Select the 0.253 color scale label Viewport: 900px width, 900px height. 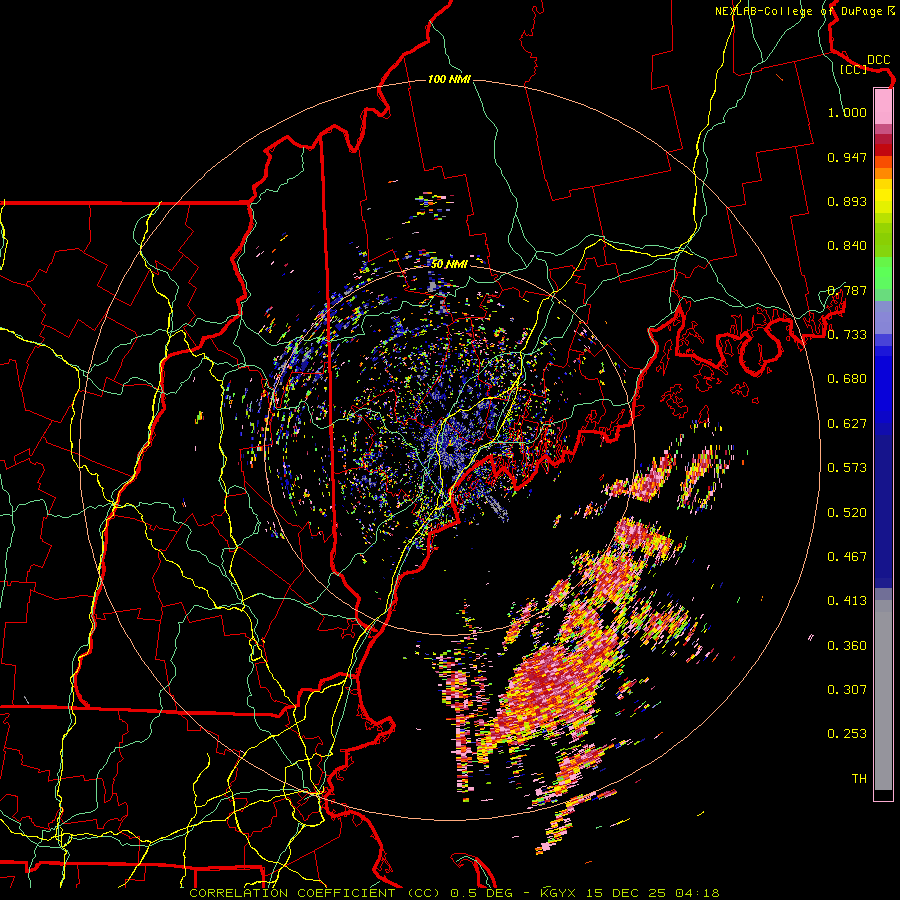coord(847,734)
